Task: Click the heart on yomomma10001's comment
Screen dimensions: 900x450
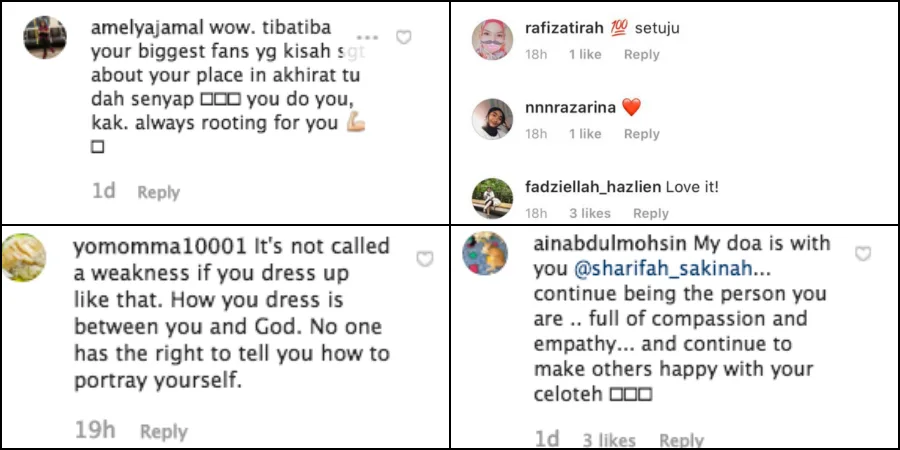Action: tap(425, 259)
